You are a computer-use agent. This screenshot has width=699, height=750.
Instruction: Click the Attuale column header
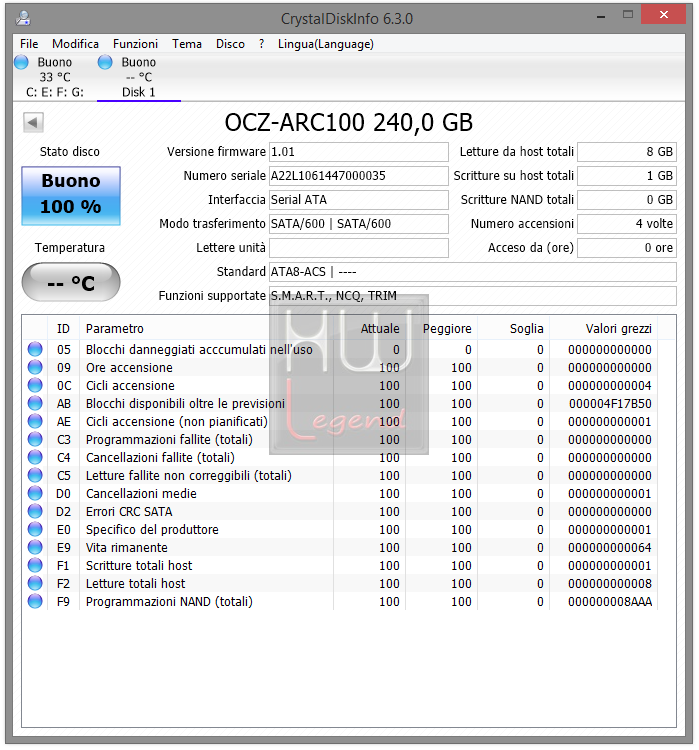coord(369,329)
